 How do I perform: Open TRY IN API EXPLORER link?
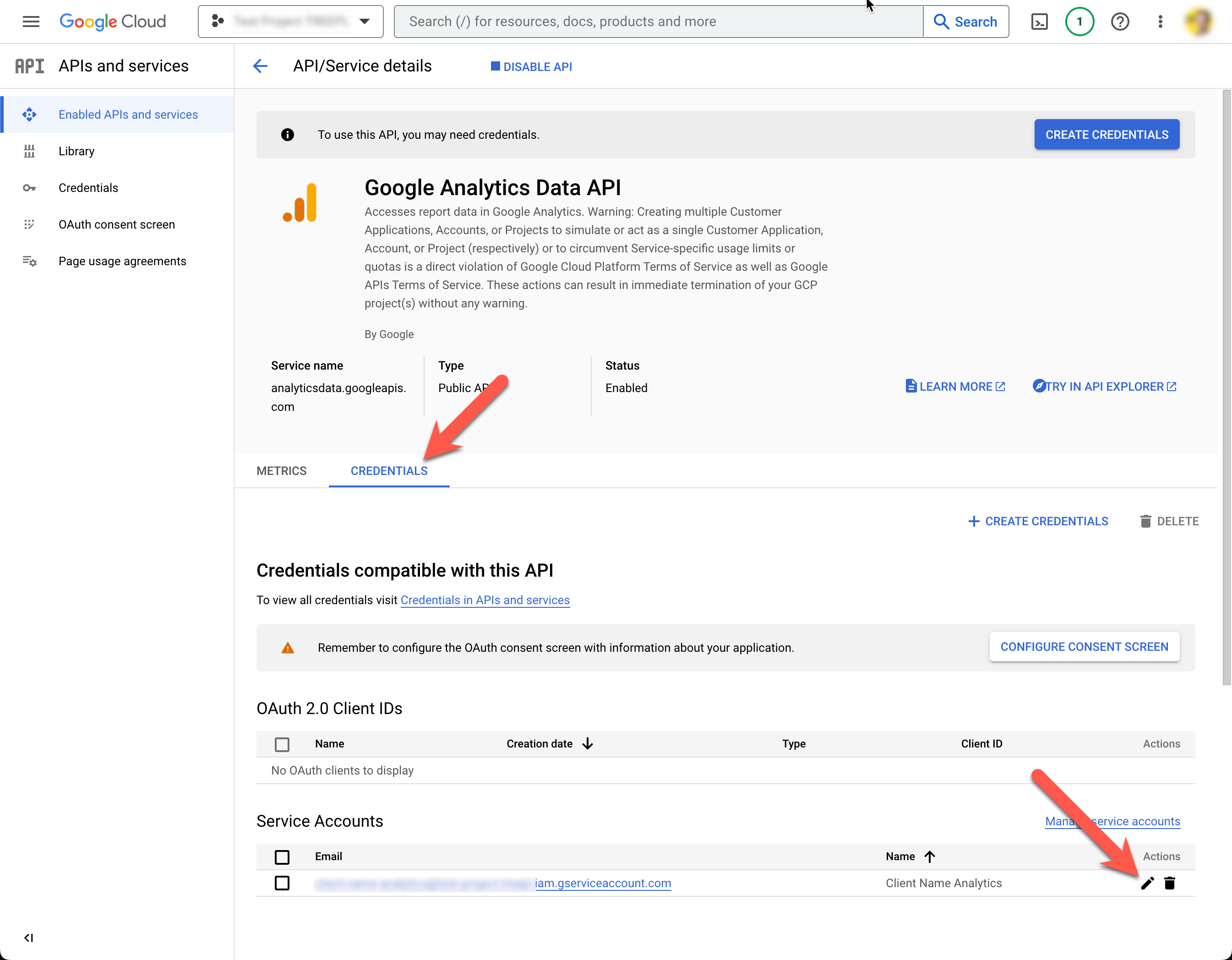(x=1105, y=387)
